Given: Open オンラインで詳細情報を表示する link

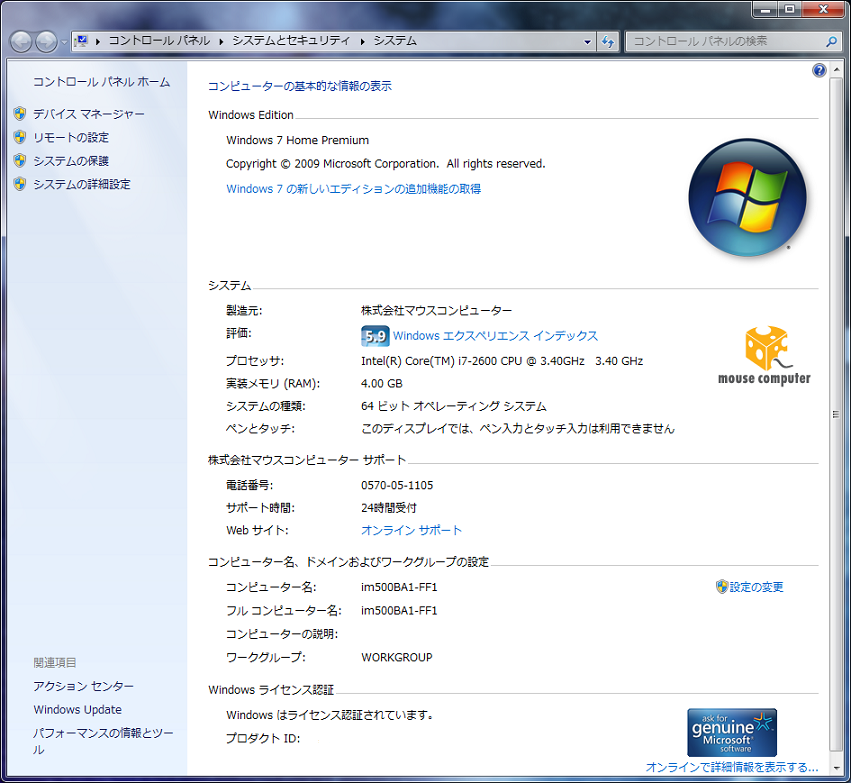Looking at the screenshot, I should (732, 767).
